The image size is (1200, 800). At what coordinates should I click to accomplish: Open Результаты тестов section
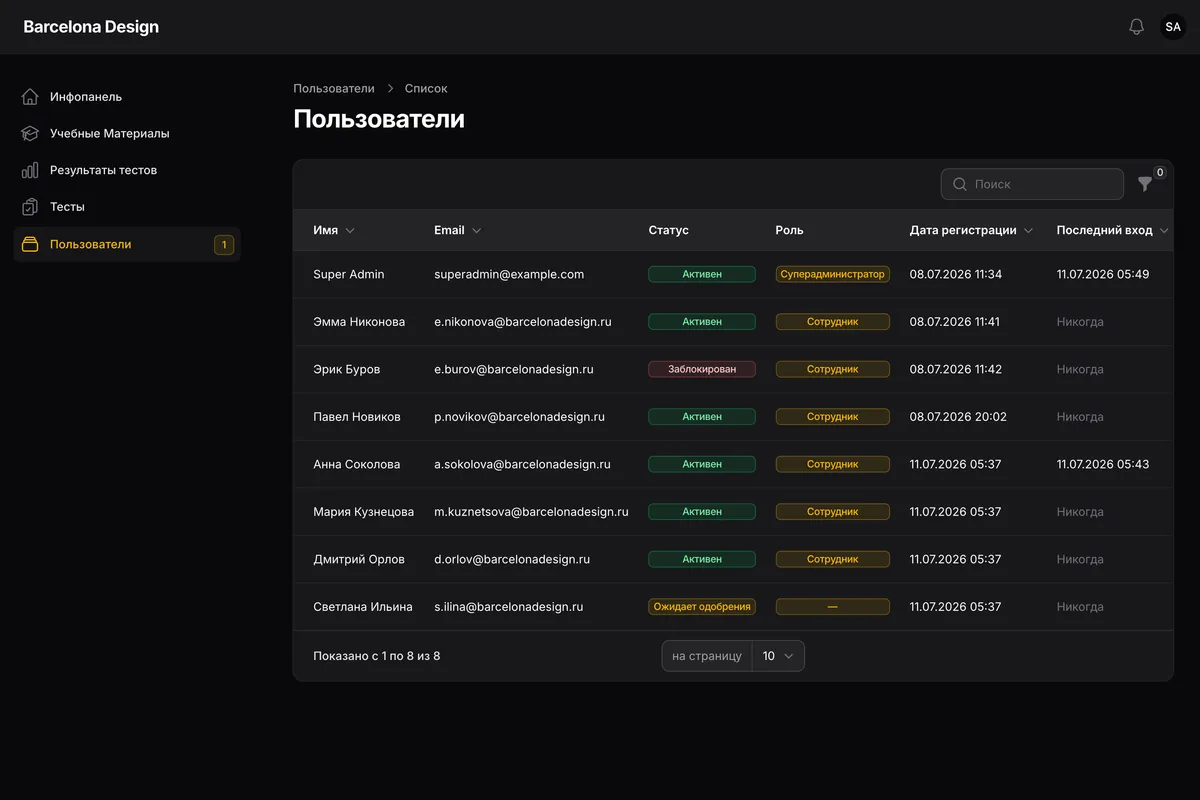coord(127,170)
